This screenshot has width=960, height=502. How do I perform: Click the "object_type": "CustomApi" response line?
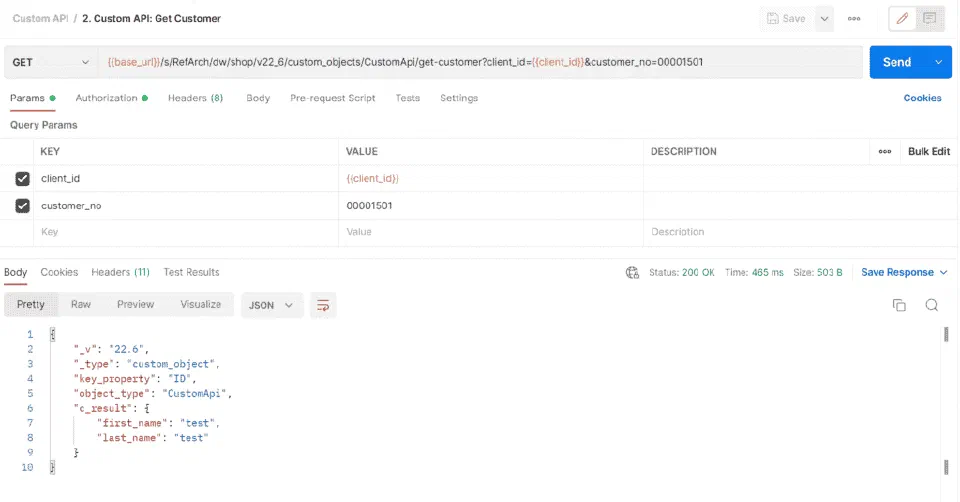click(x=153, y=394)
